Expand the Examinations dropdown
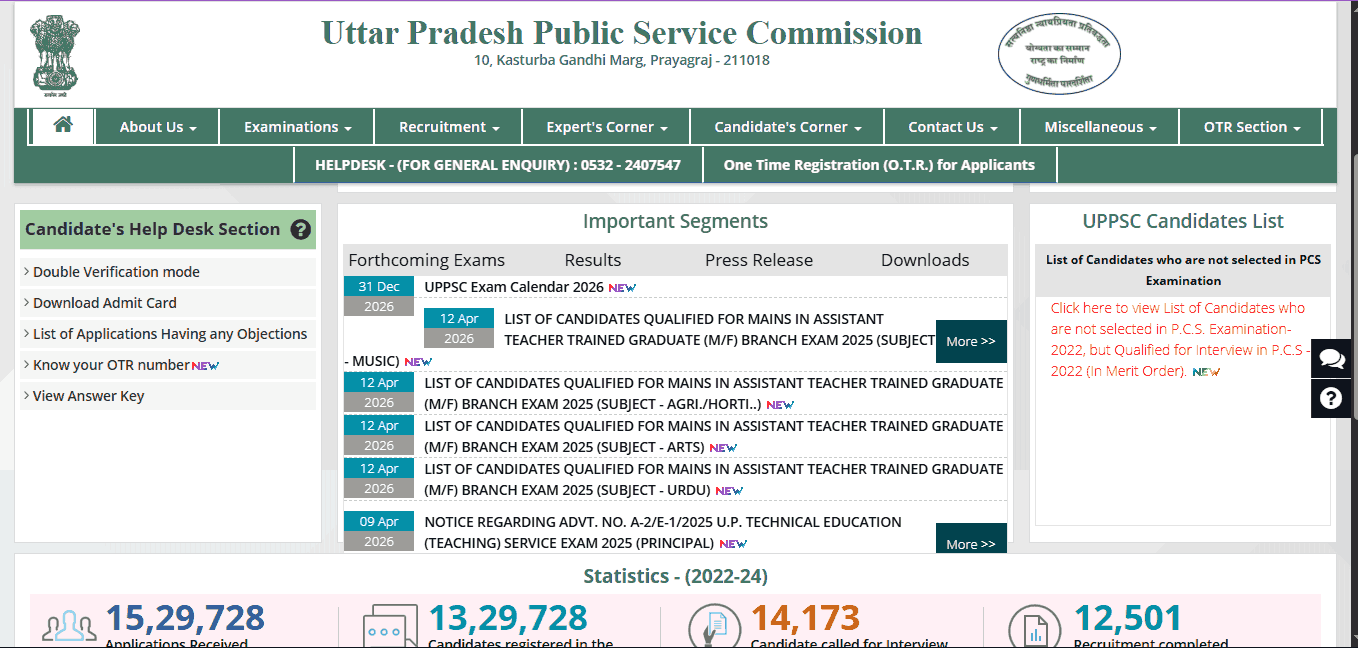 point(296,126)
